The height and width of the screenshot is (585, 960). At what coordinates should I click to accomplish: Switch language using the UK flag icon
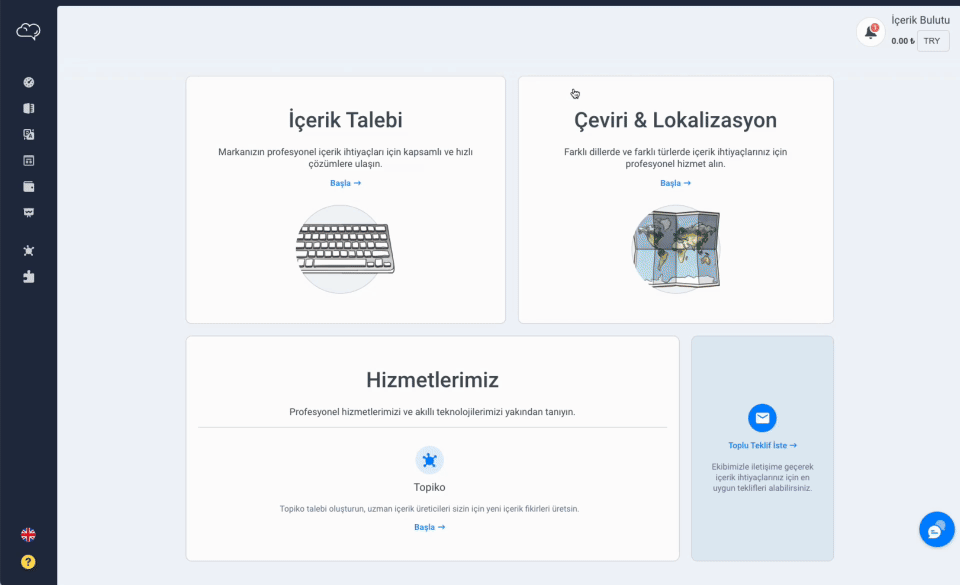click(x=28, y=535)
